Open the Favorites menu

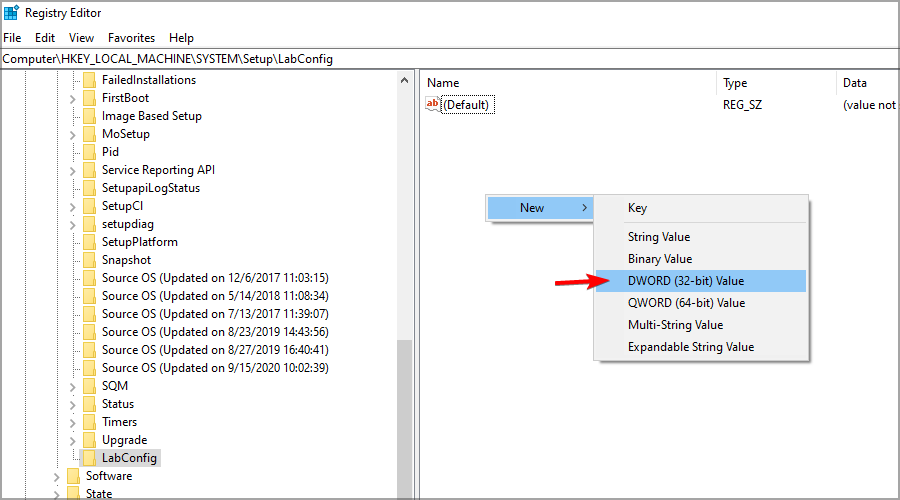(x=131, y=38)
